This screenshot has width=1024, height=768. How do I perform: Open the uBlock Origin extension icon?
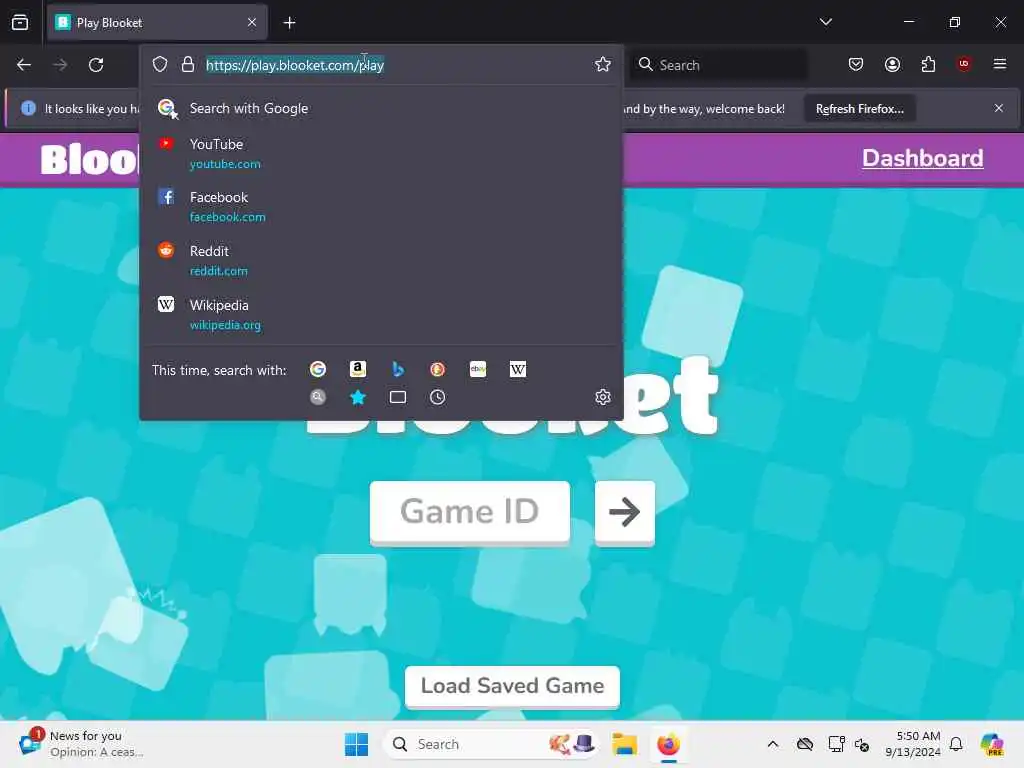(x=964, y=63)
